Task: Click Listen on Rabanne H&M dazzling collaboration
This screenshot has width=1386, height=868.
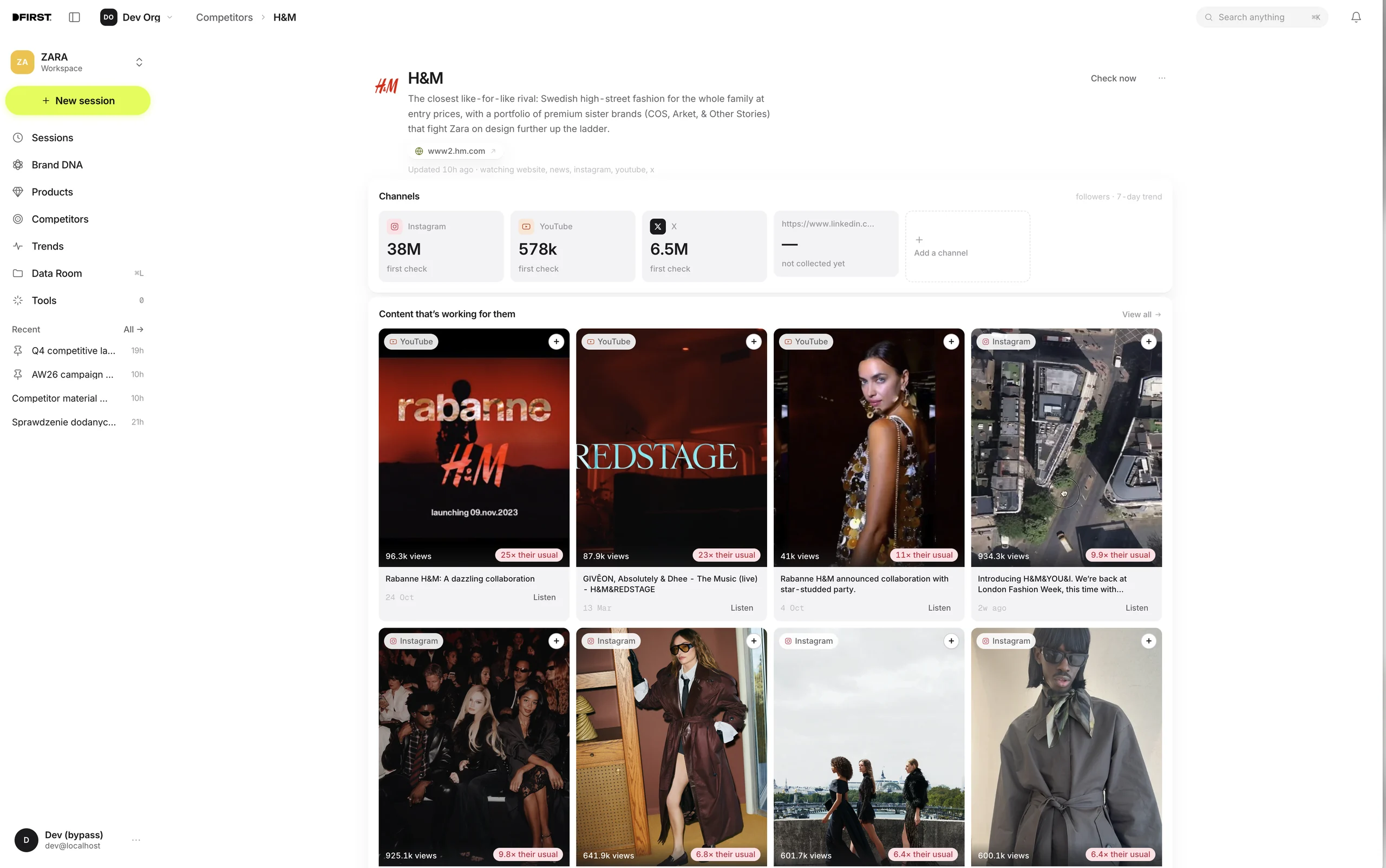Action: (x=544, y=597)
